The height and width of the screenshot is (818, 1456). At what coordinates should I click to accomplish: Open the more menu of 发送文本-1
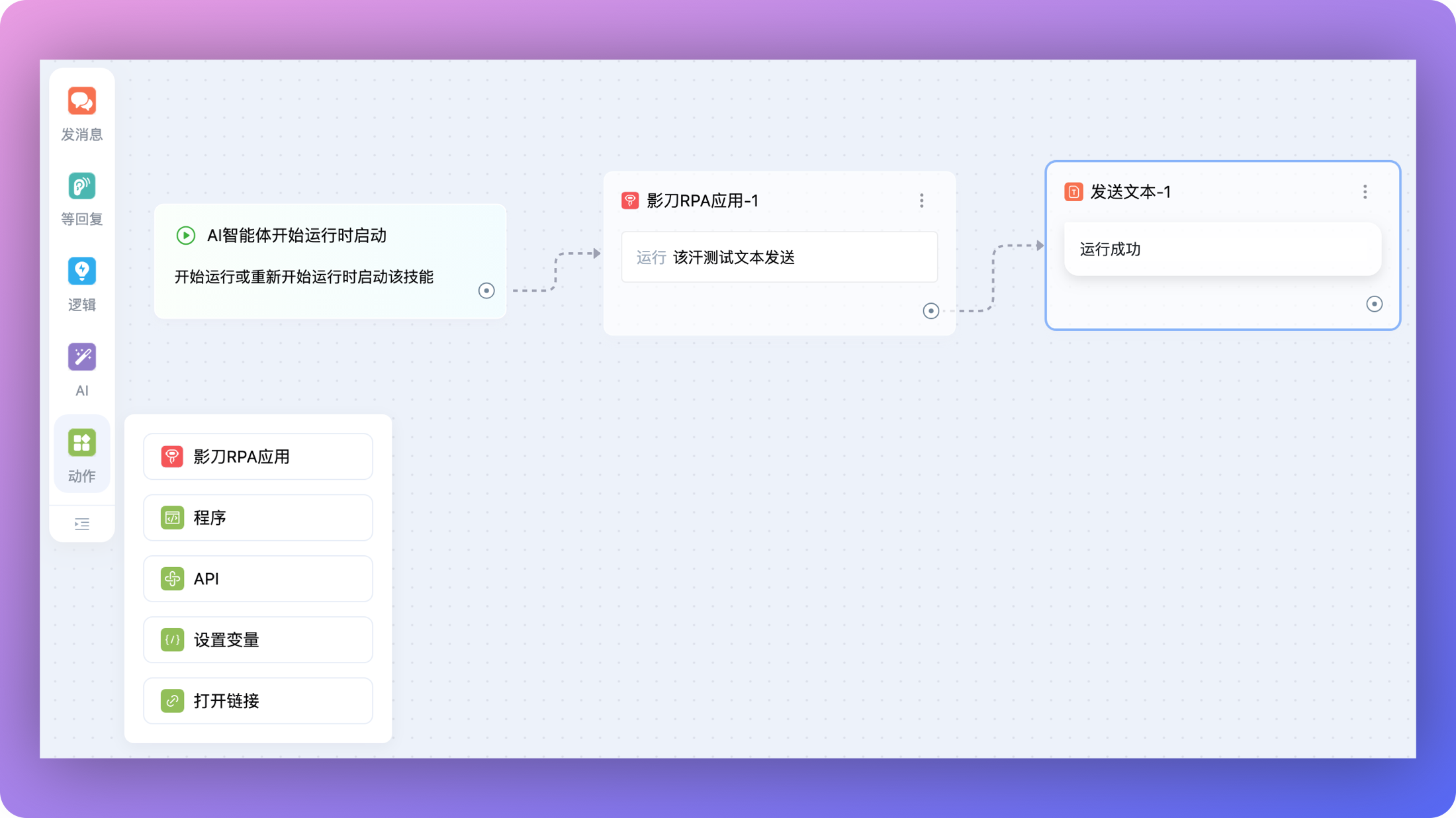1365,192
